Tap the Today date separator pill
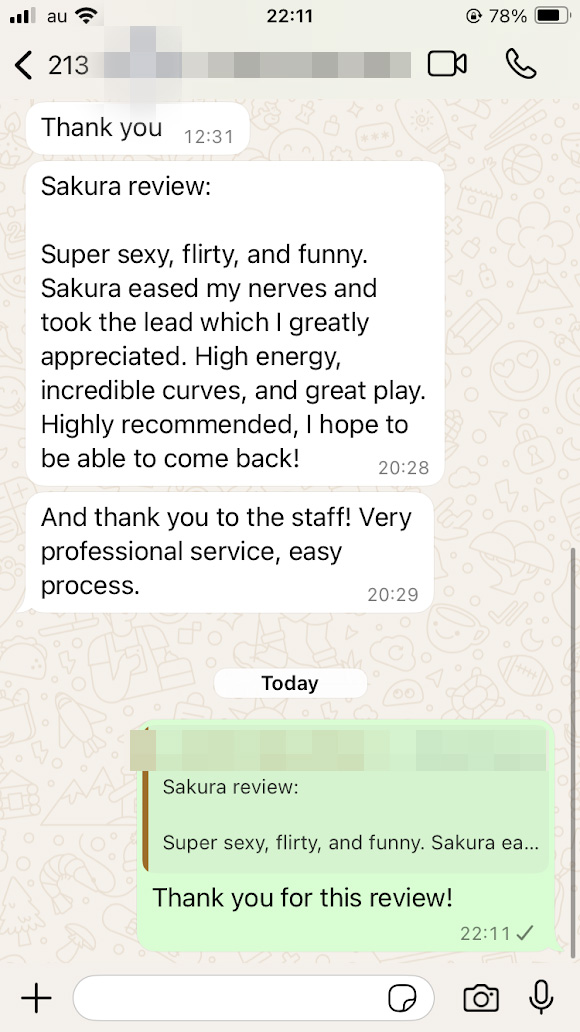The width and height of the screenshot is (580, 1032). click(290, 683)
